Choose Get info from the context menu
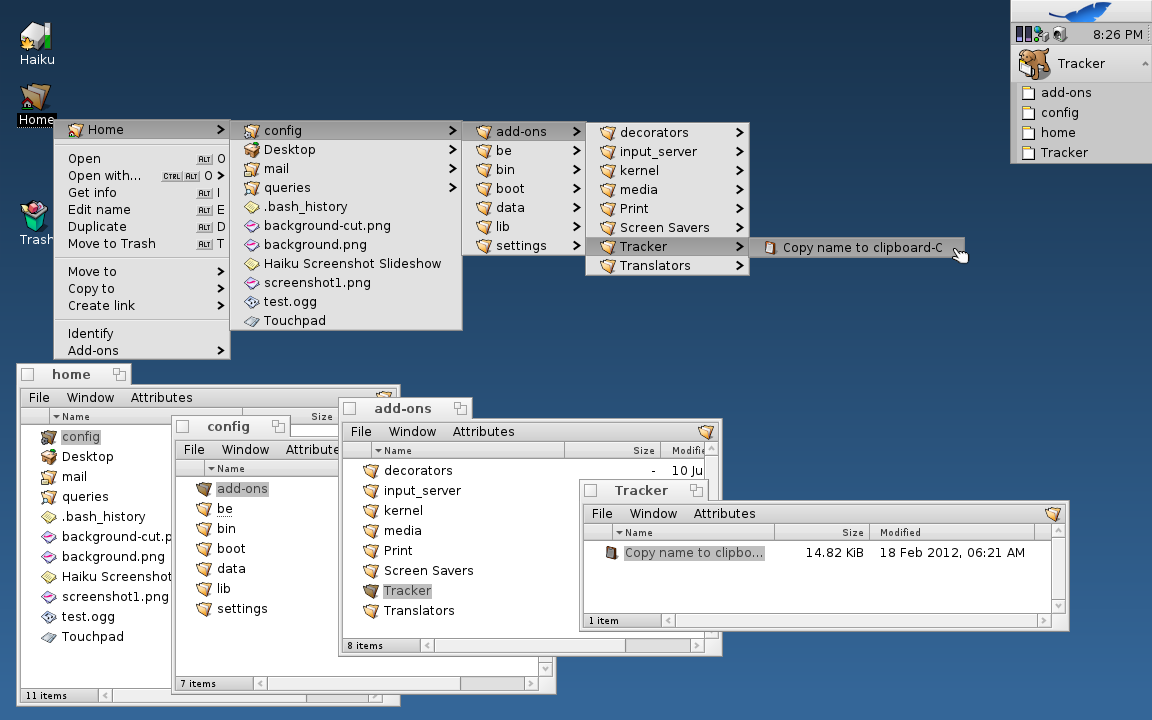Viewport: 1152px width, 720px height. (92, 193)
